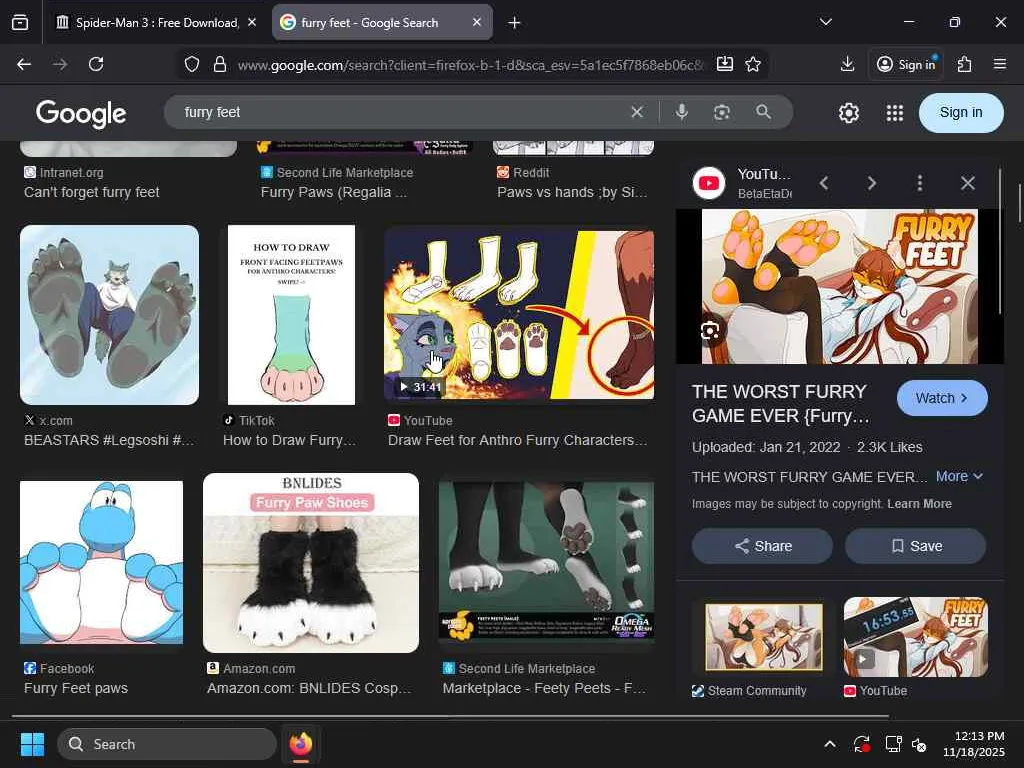Click the browser address bar URL
1024x768 pixels.
pos(470,65)
